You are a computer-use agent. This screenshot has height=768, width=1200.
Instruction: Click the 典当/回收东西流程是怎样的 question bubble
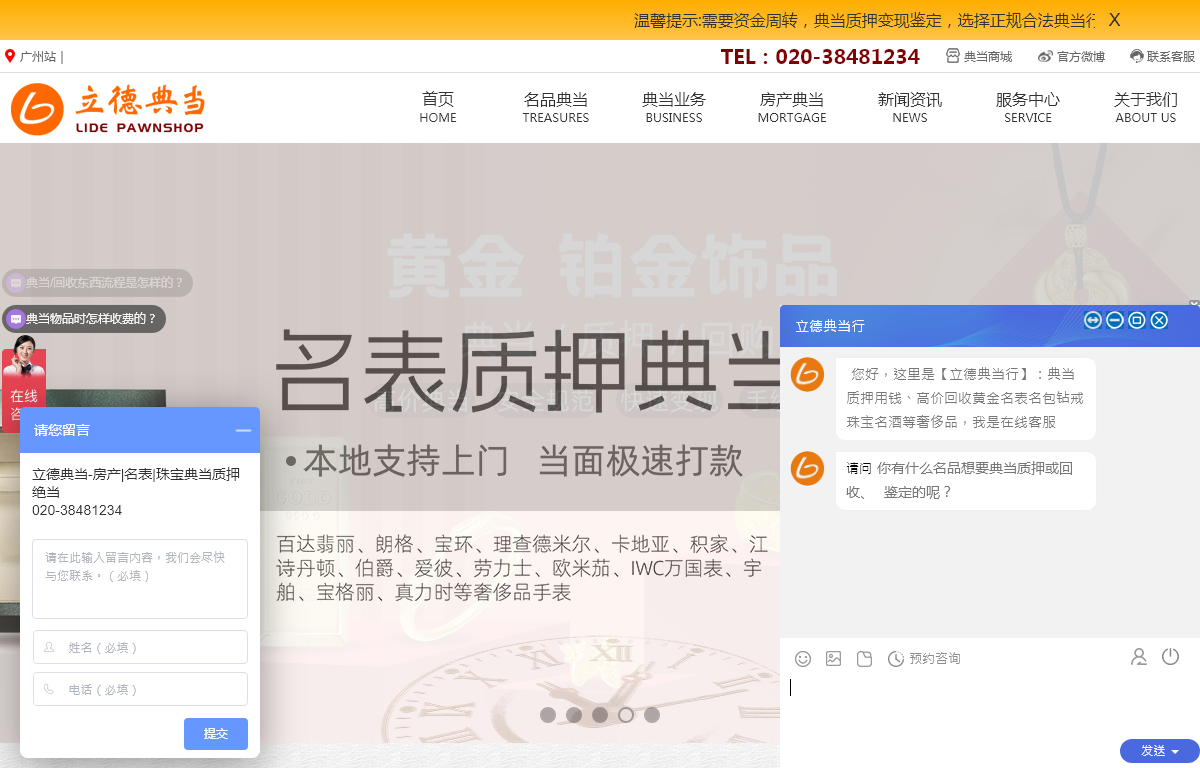tap(98, 283)
